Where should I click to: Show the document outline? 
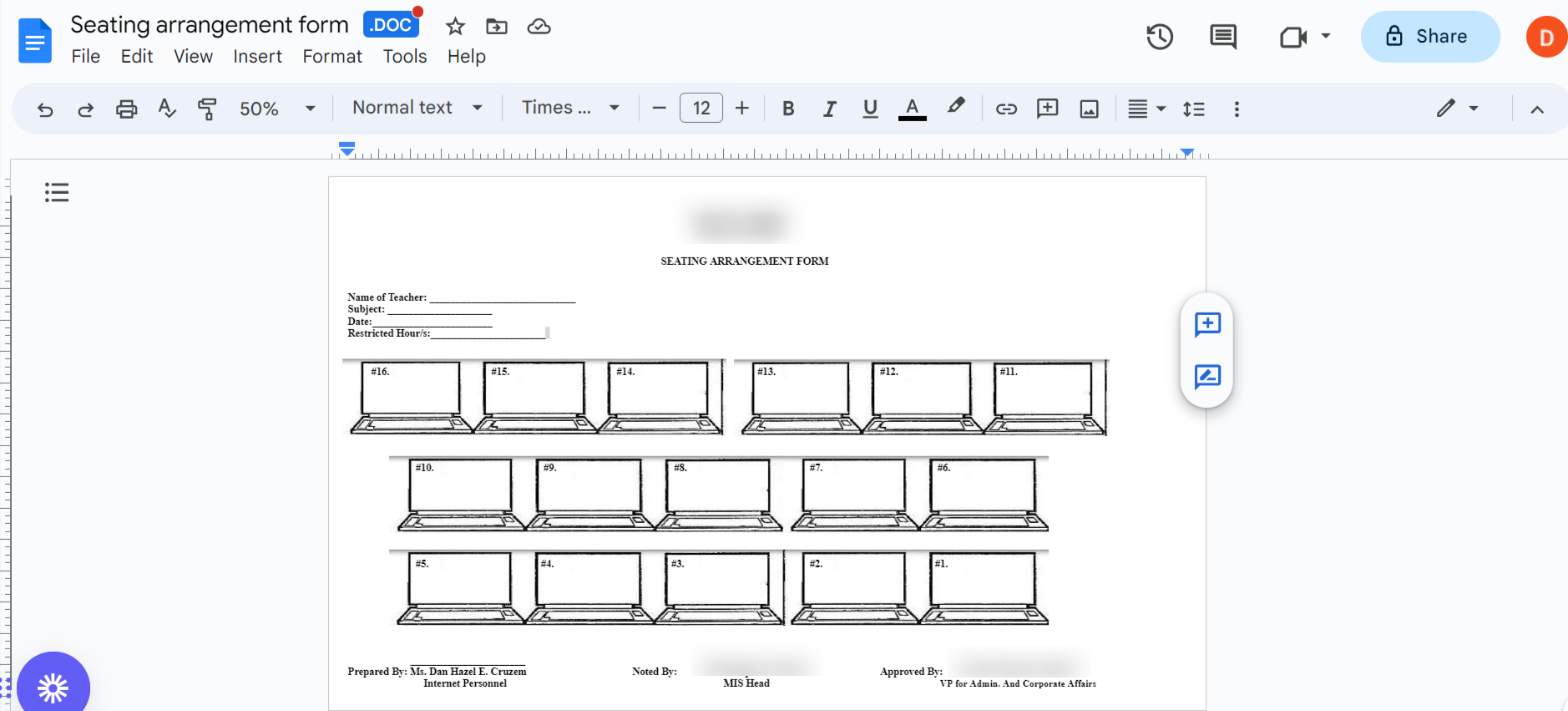[57, 193]
